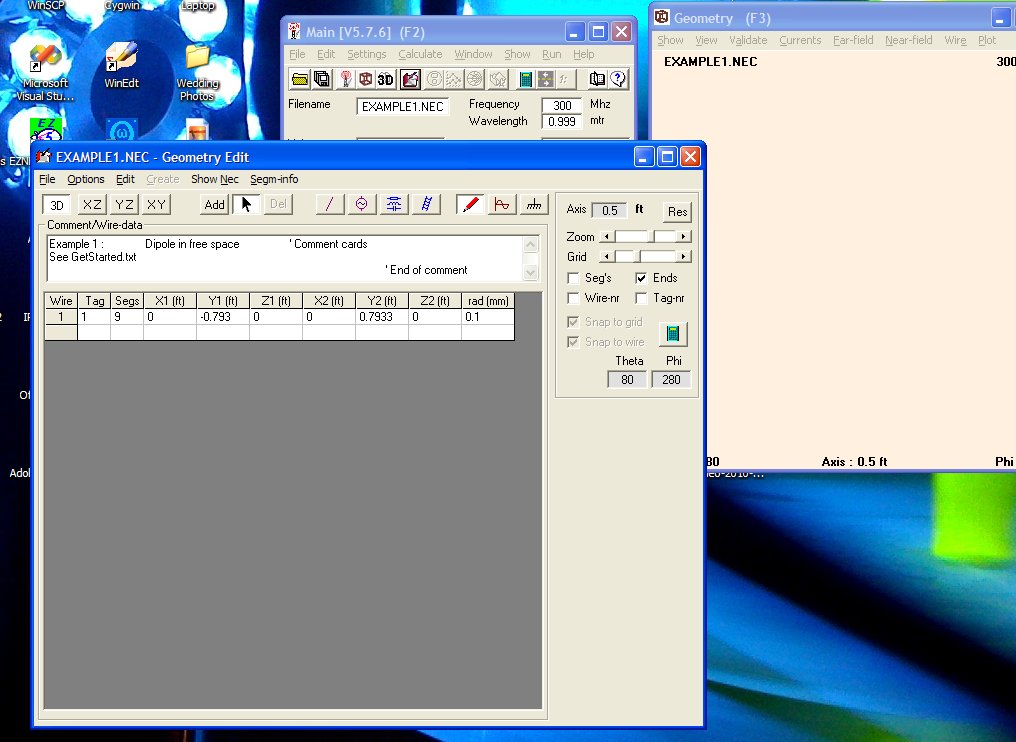Enable the Seg's checkbox
This screenshot has width=1016, height=742.
pyautogui.click(x=574, y=278)
